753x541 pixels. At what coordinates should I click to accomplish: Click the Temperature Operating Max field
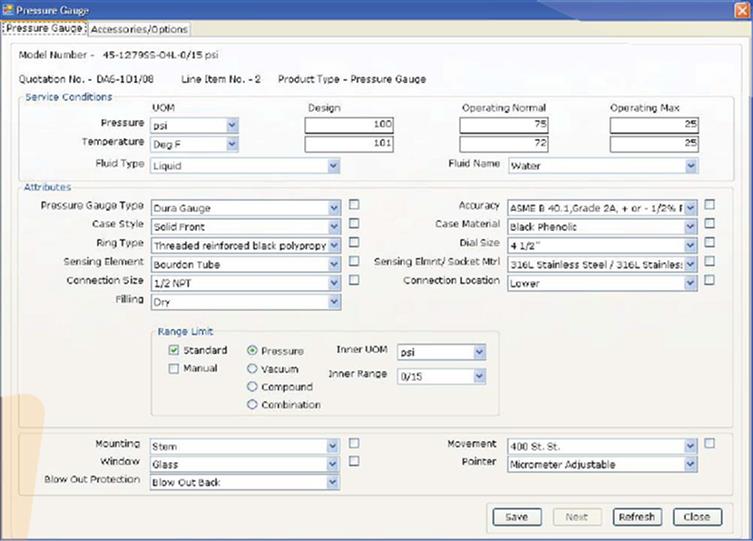click(654, 144)
